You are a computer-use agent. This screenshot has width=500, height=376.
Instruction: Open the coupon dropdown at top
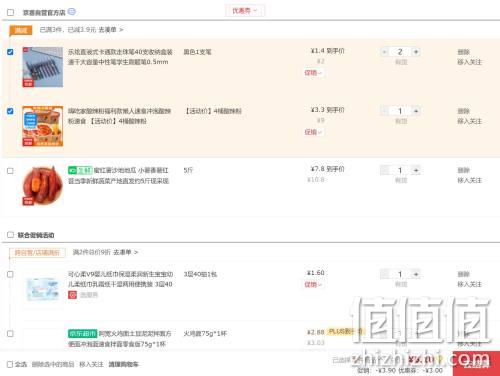245,11
